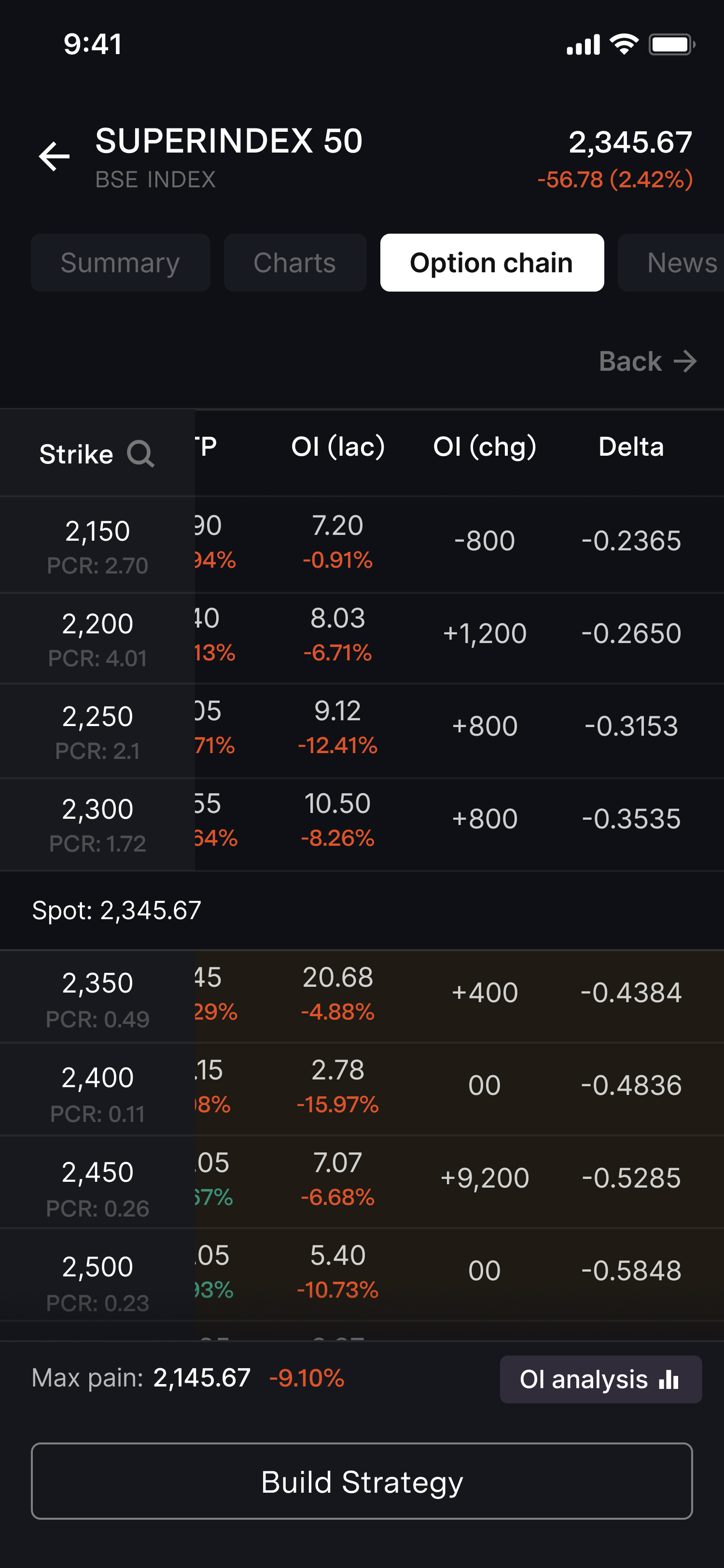Switch to the Summary tab

click(x=121, y=263)
